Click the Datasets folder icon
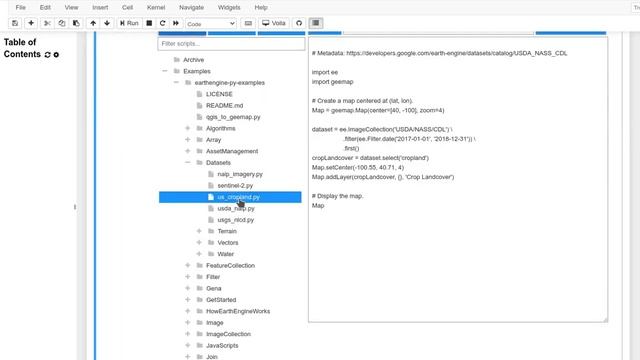Screen dimensions: 640x360 coord(200,162)
